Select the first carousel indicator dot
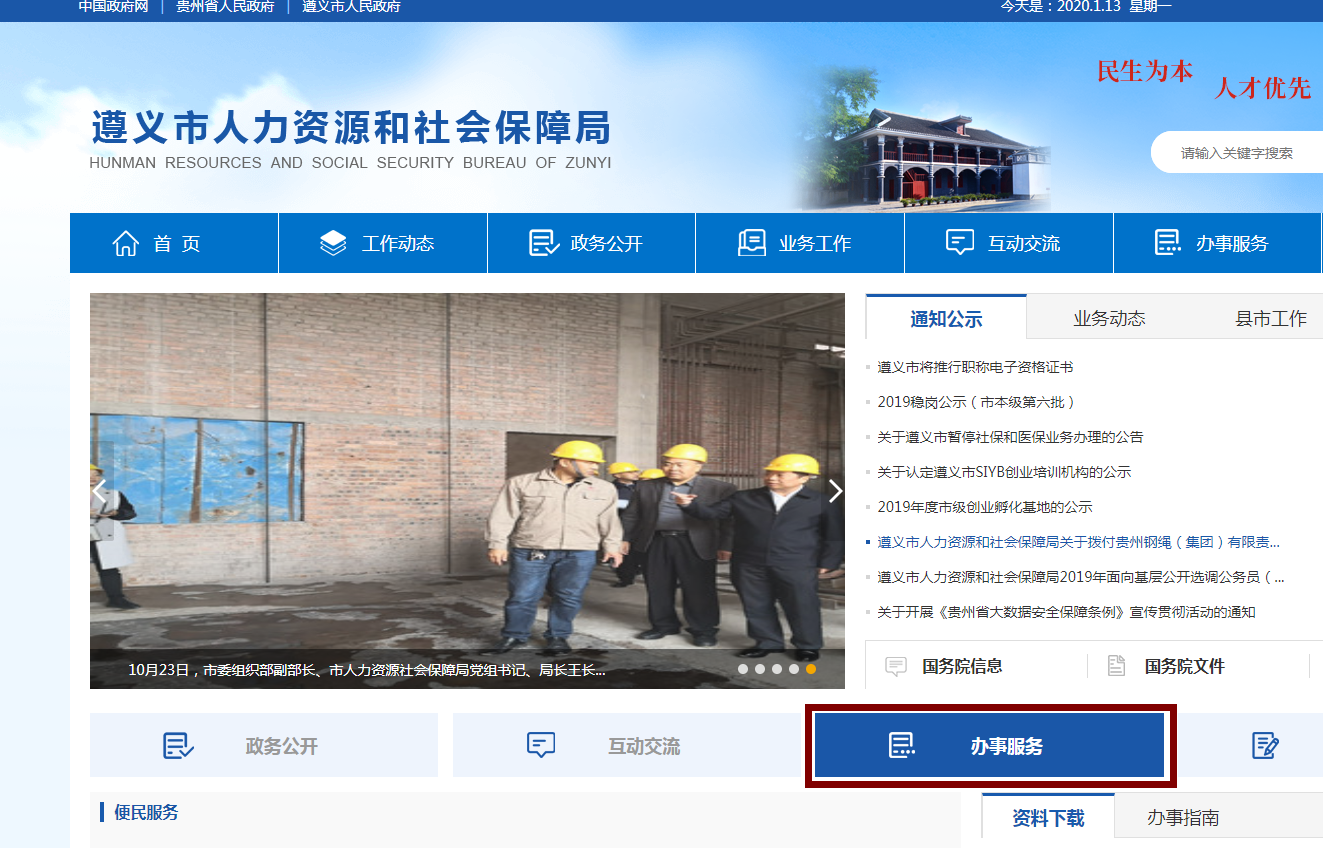 pos(744,671)
